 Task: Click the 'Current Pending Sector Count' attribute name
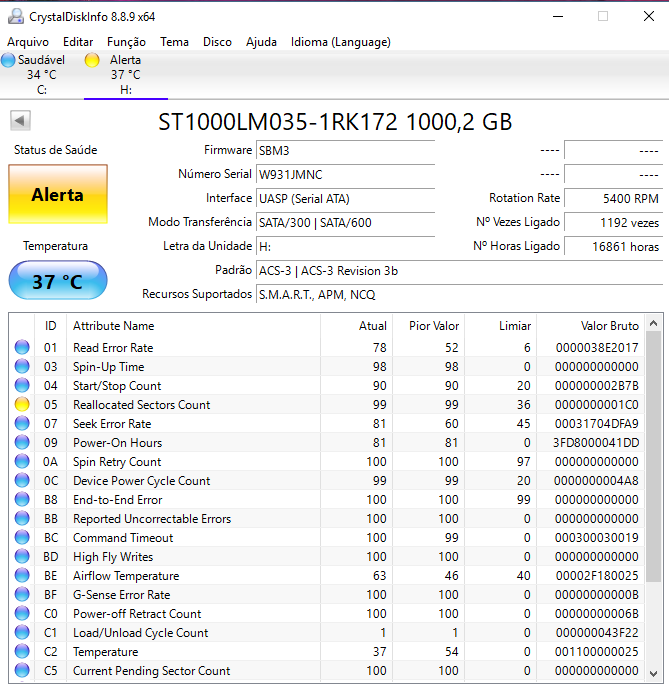pos(151,671)
